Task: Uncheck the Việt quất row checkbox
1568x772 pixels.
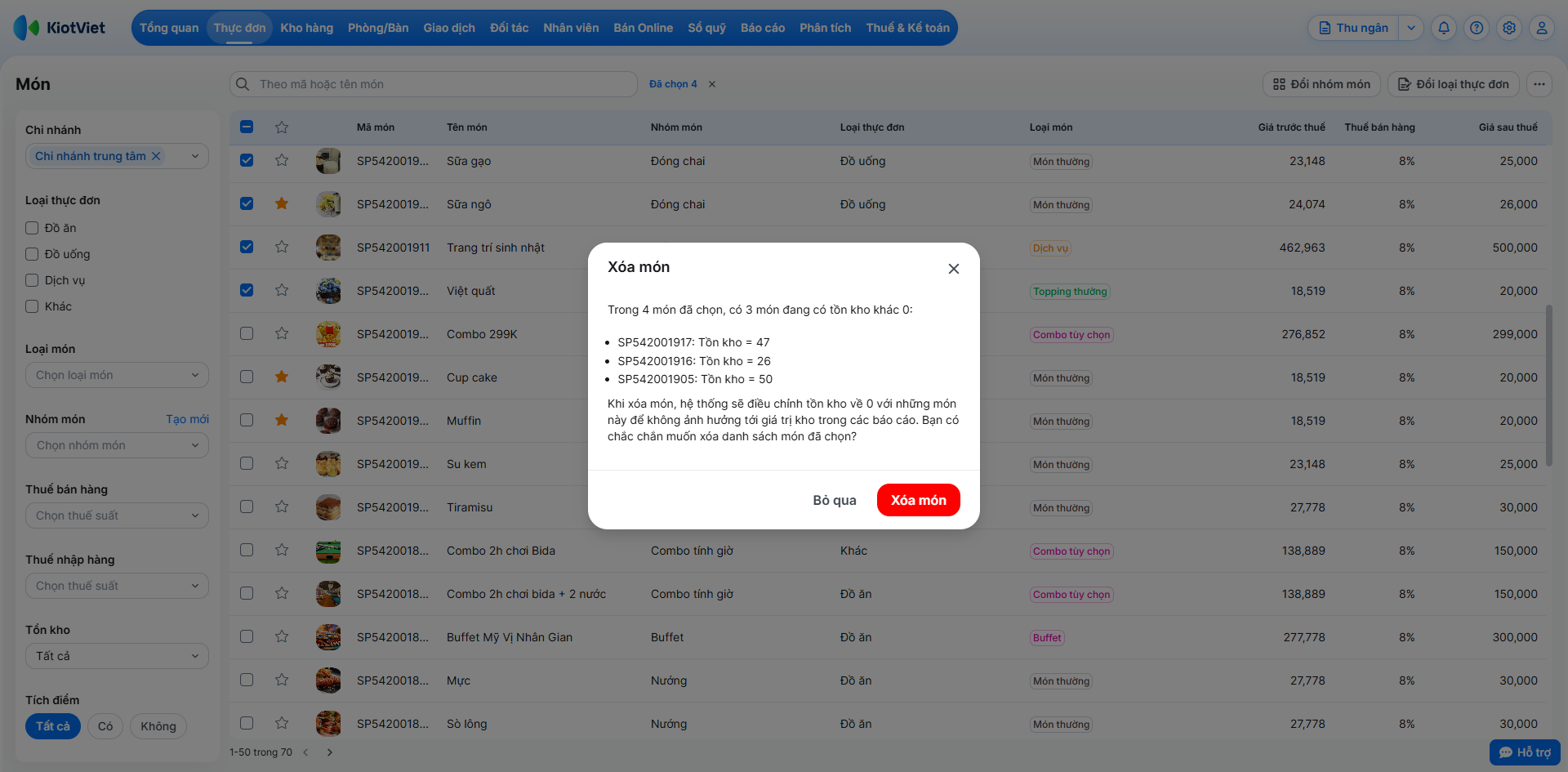Action: pyautogui.click(x=247, y=290)
